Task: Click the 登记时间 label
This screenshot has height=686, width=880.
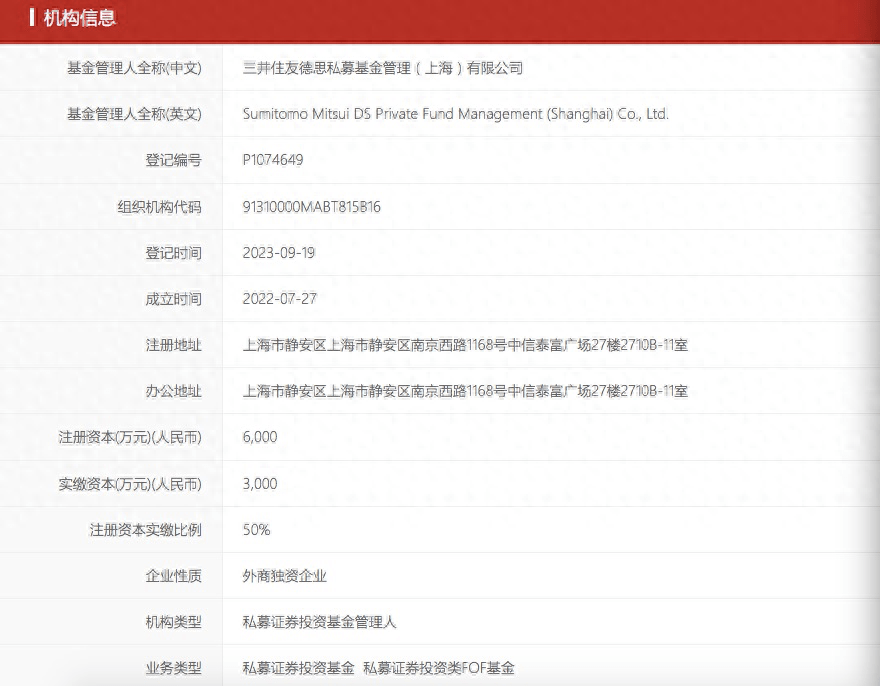Action: (173, 253)
